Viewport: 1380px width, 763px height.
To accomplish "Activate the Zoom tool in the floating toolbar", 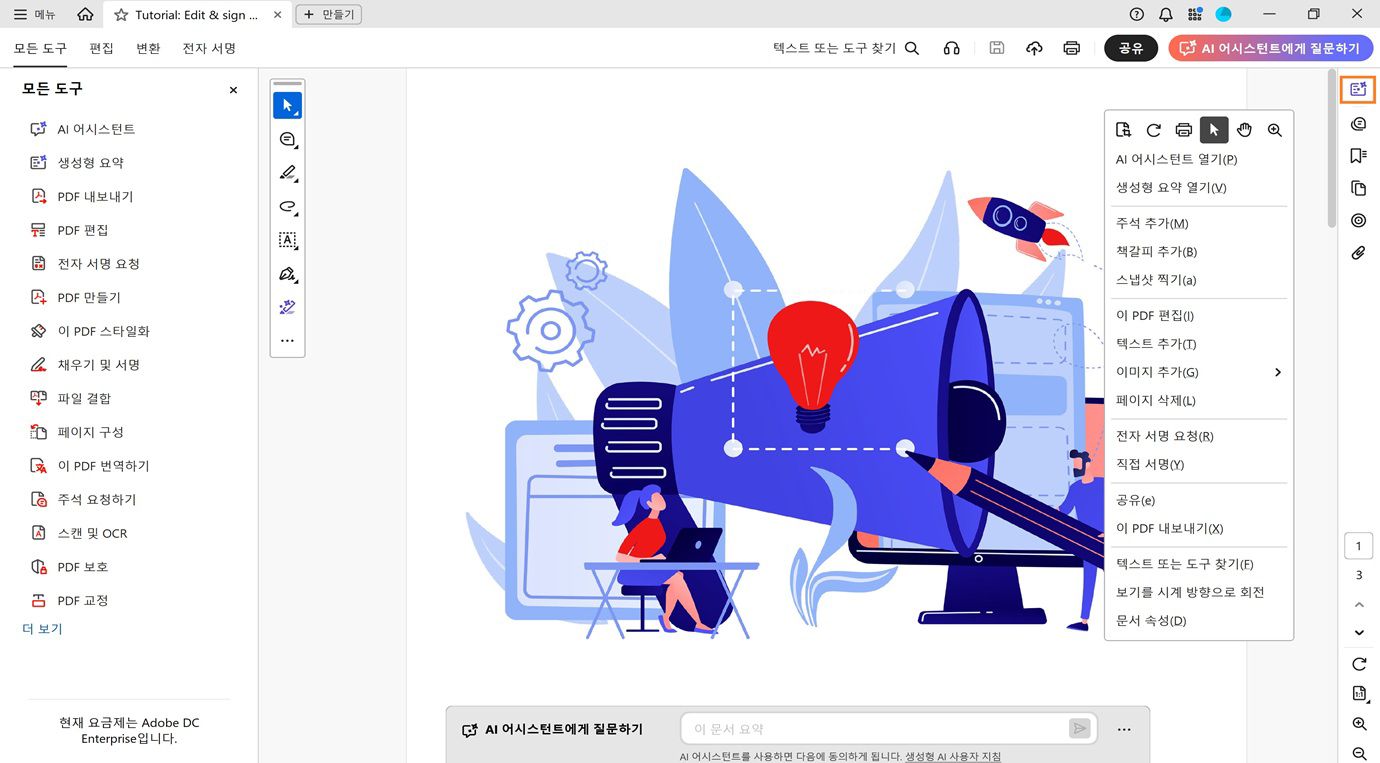I will (x=1275, y=129).
